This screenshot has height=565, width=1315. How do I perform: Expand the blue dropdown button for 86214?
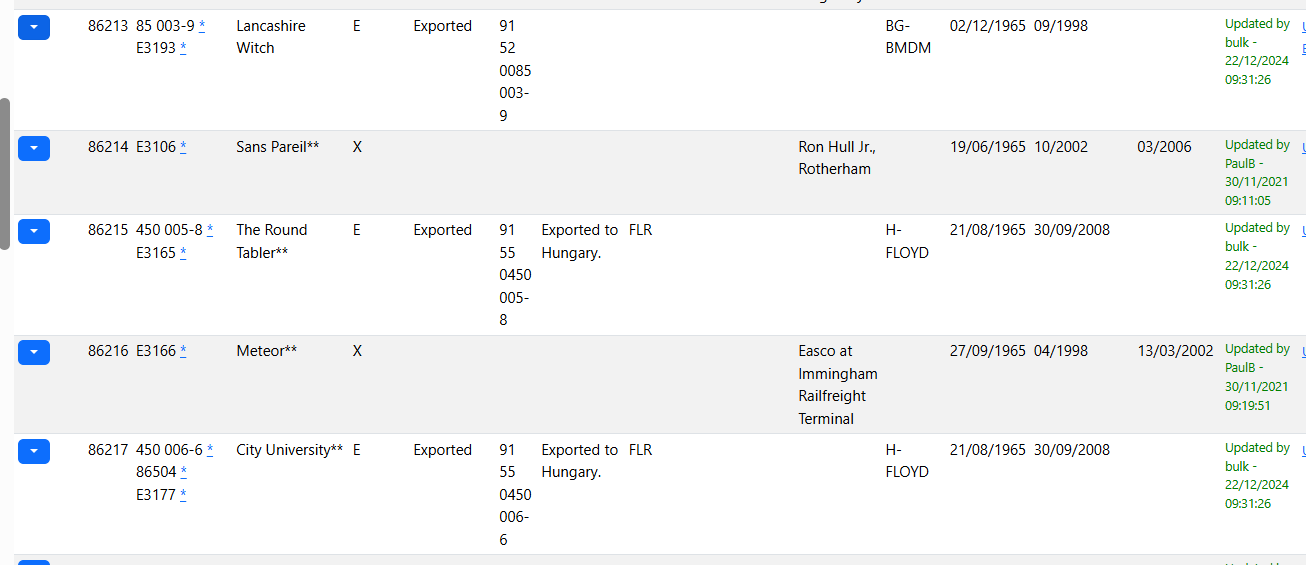34,148
